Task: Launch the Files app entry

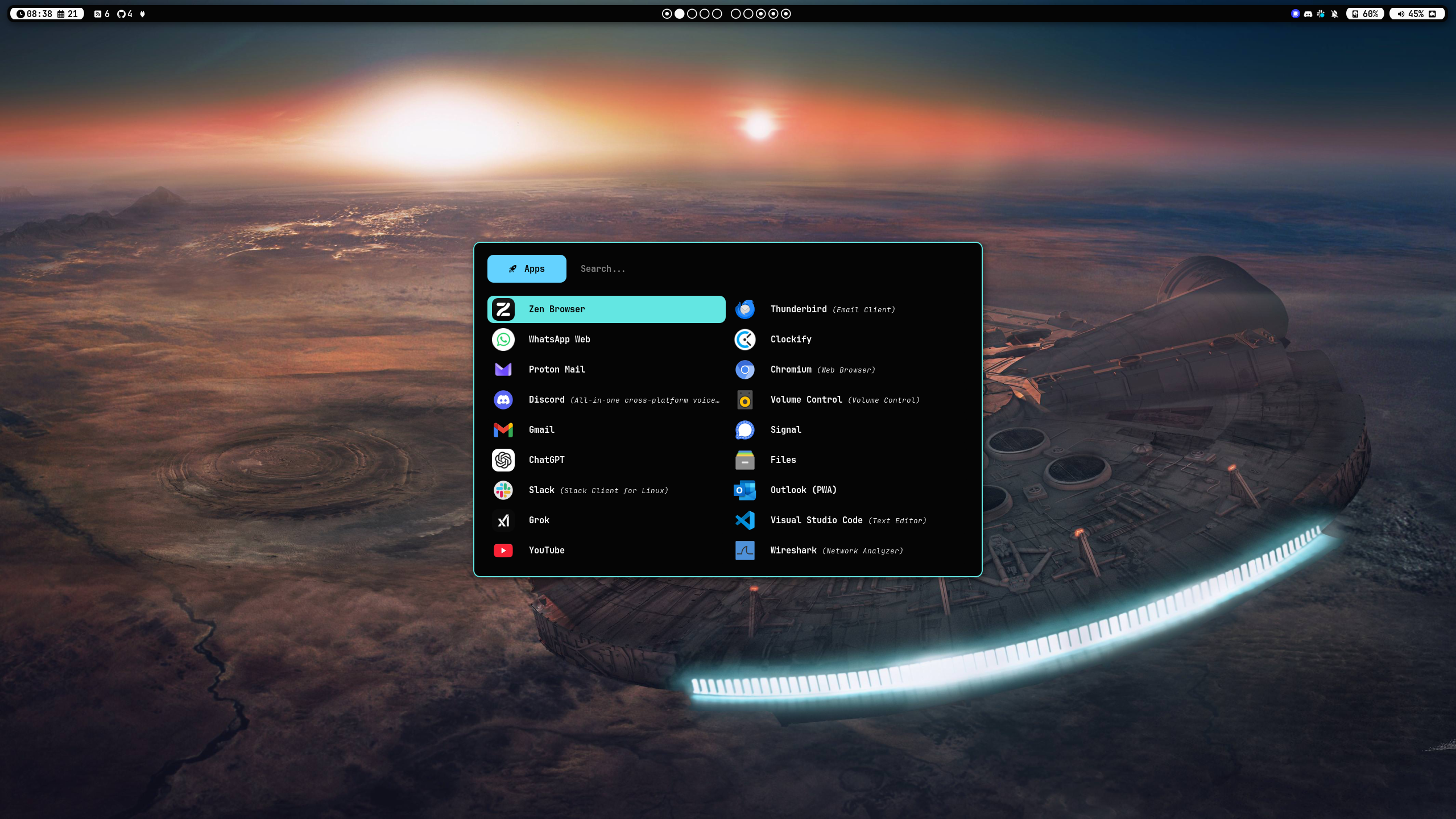Action: click(x=849, y=460)
